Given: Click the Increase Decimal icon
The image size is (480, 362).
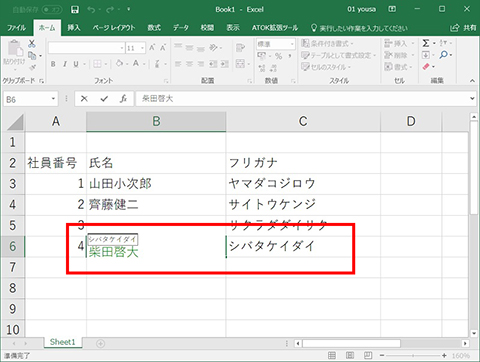Looking at the screenshot, I should 262,68.
